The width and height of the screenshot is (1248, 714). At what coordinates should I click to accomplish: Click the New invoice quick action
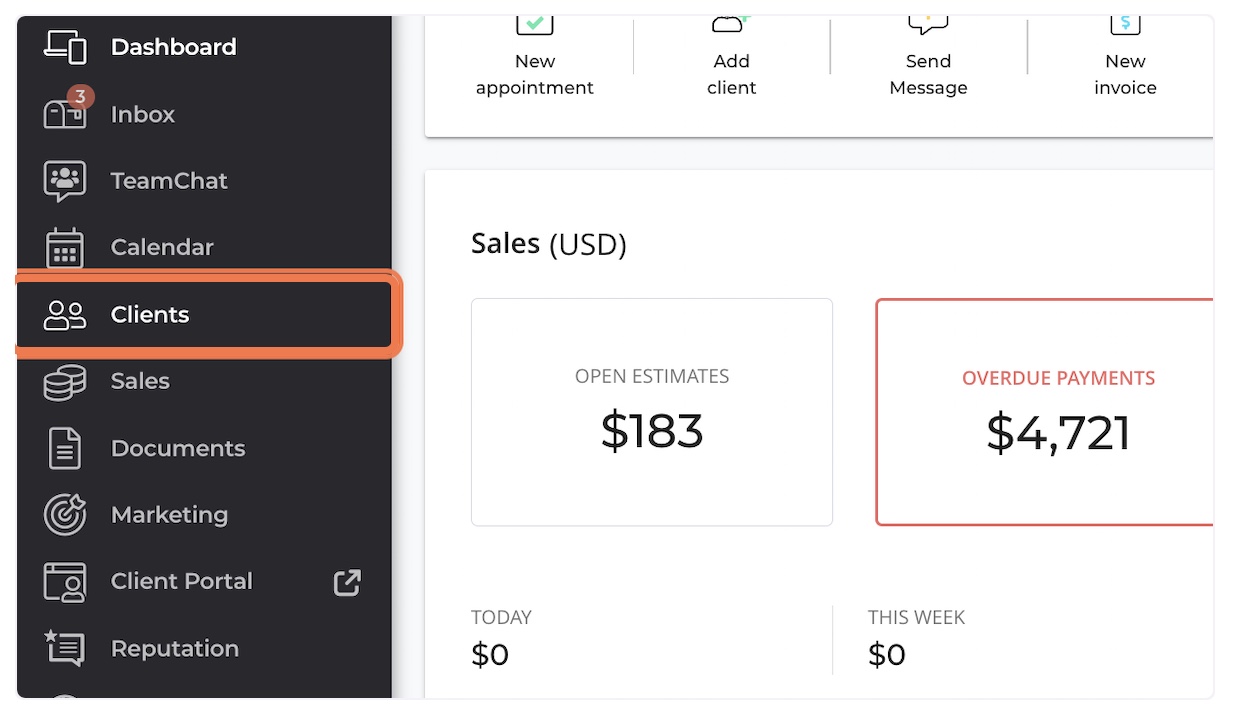[x=1125, y=60]
